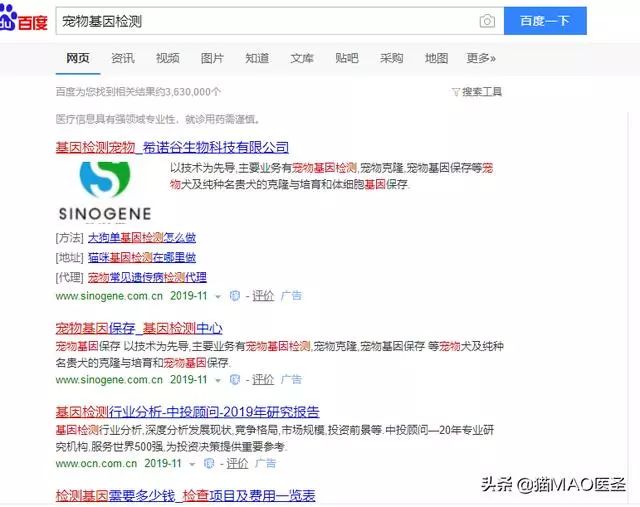Click the sinogene URL under 宠物基因保存 result
640x507 pixels.
point(109,379)
